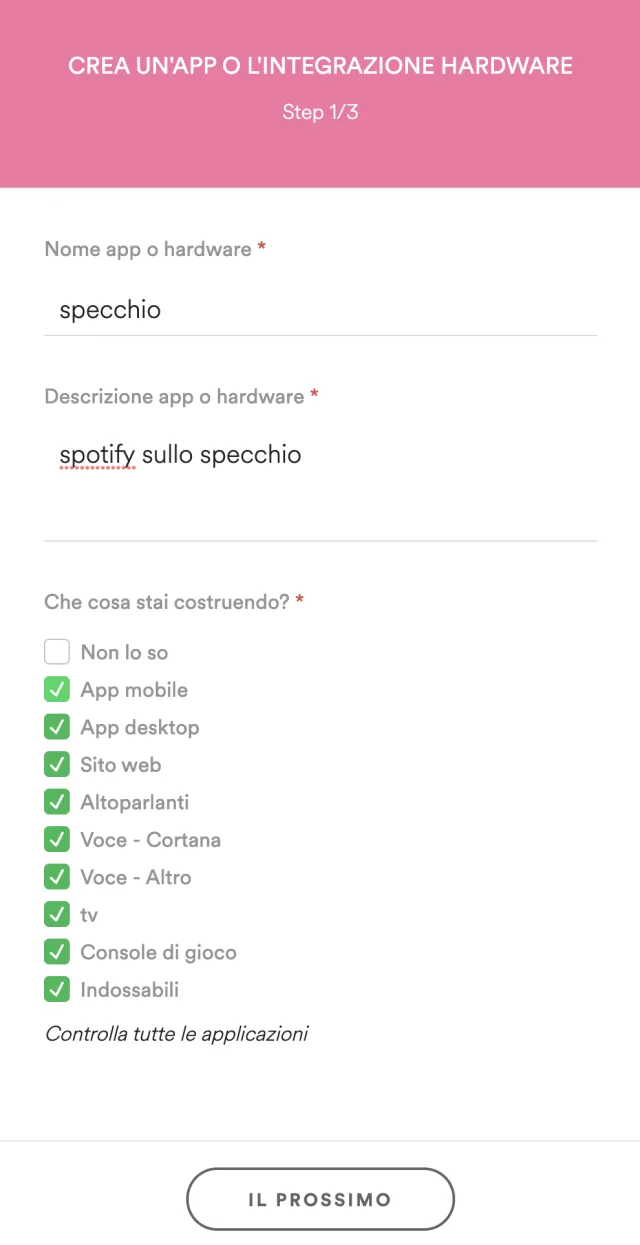Uncheck the "Voce - Altro" option
640x1245 pixels.
[57, 877]
